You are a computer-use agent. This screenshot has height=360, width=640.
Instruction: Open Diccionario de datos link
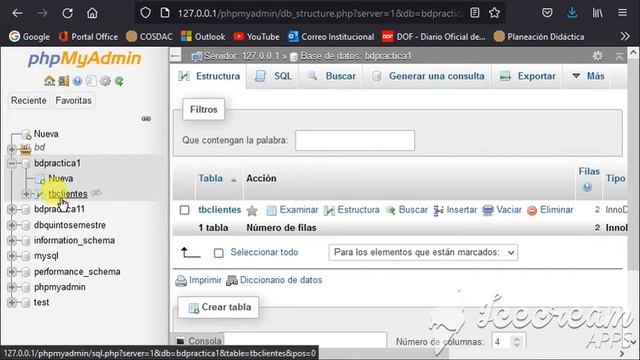[274, 280]
